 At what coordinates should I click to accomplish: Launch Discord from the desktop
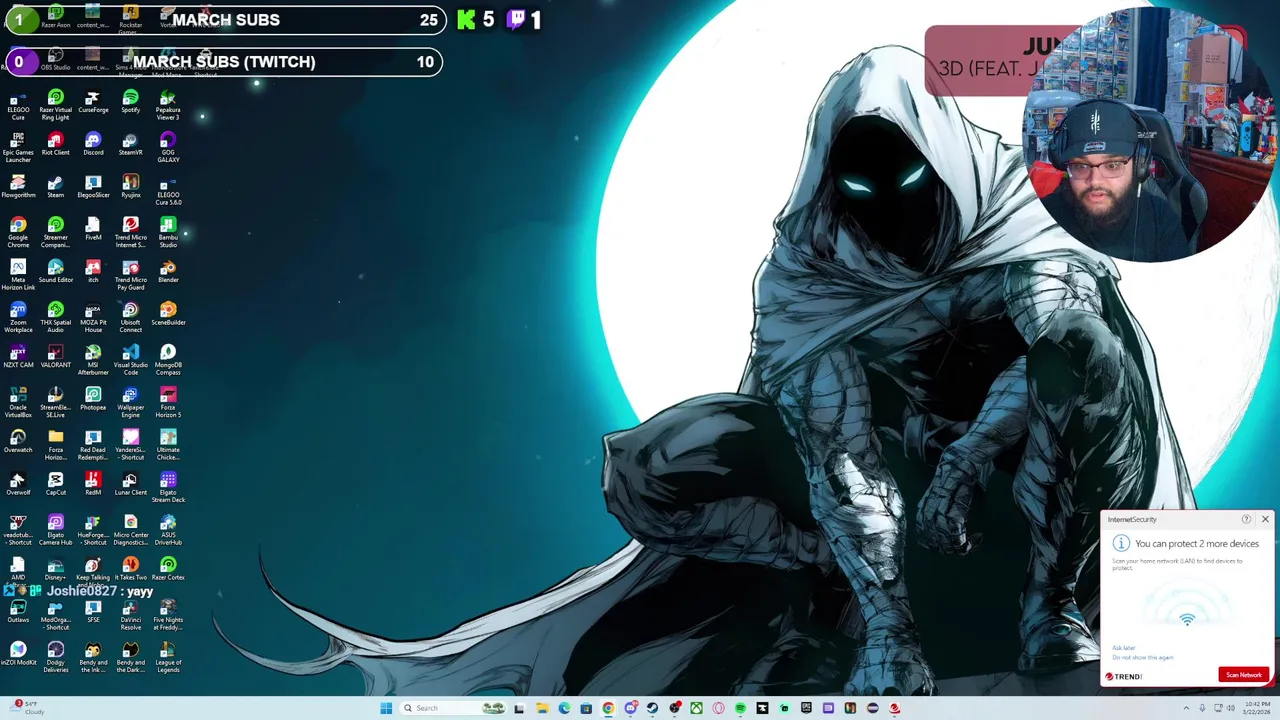pyautogui.click(x=93, y=144)
